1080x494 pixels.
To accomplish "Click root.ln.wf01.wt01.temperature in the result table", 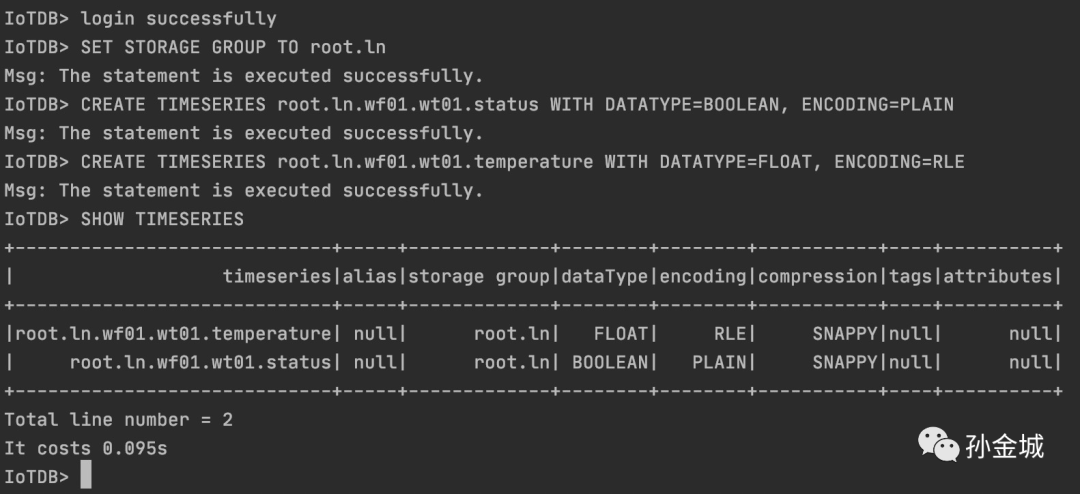I will (172, 333).
